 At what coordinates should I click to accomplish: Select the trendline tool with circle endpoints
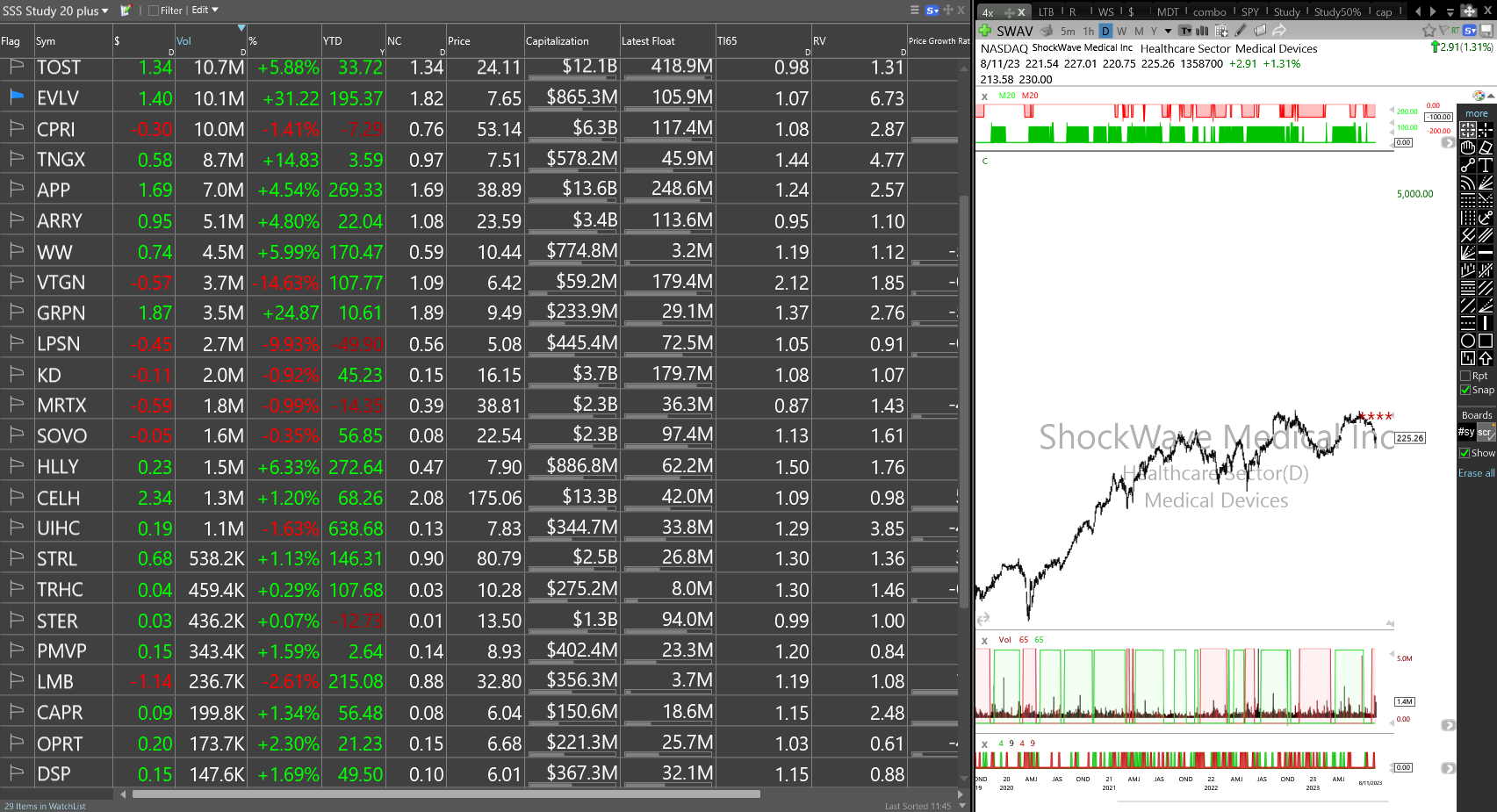1468,165
